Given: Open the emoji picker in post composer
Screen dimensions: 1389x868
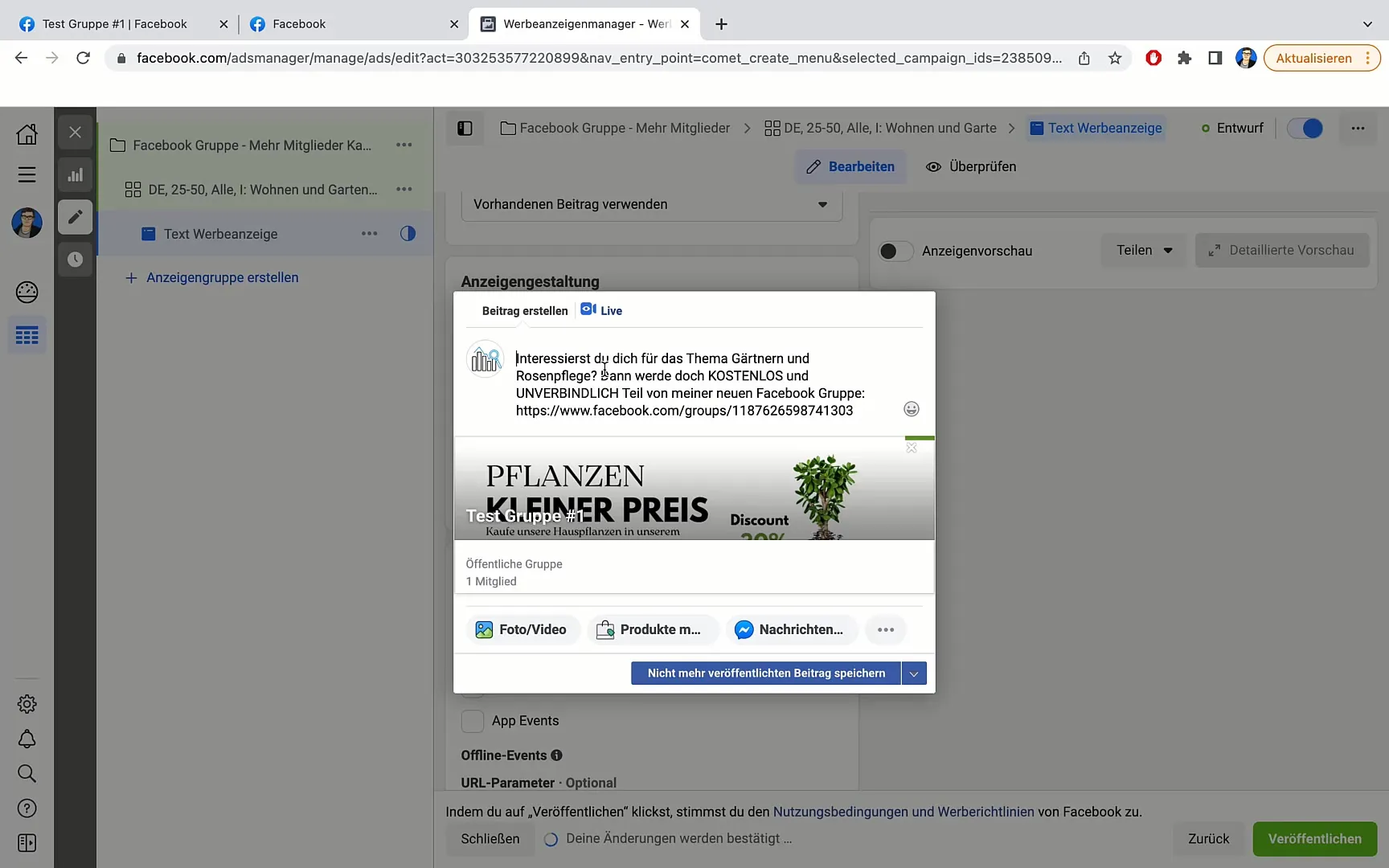Looking at the screenshot, I should (x=911, y=409).
